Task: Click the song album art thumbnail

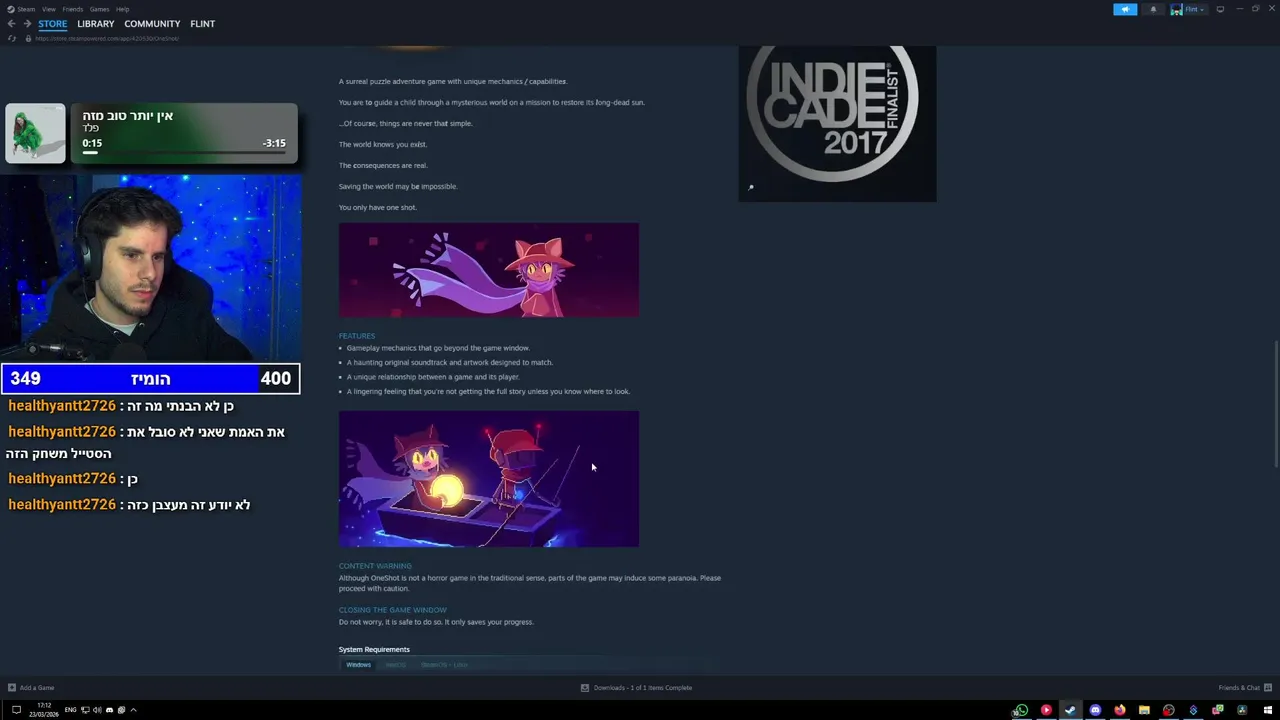Action: [35, 133]
